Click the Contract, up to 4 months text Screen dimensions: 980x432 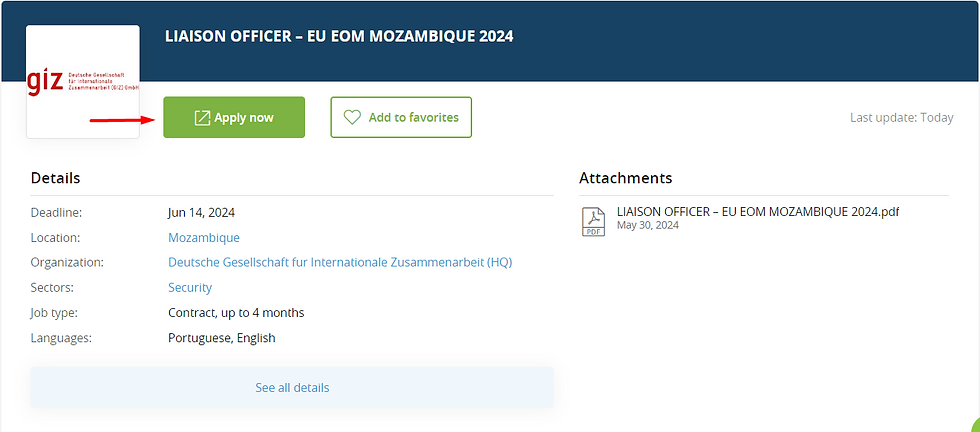pos(236,313)
